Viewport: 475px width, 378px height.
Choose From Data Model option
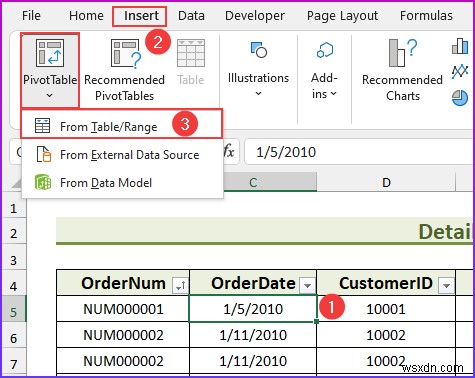122,183
